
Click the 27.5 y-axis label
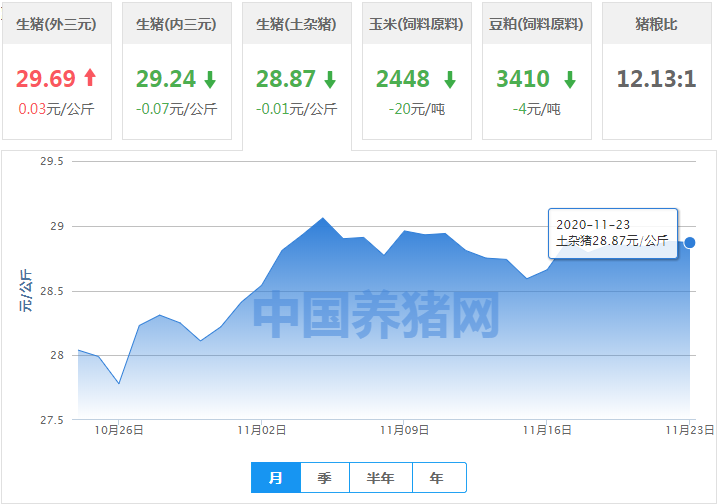click(x=51, y=420)
